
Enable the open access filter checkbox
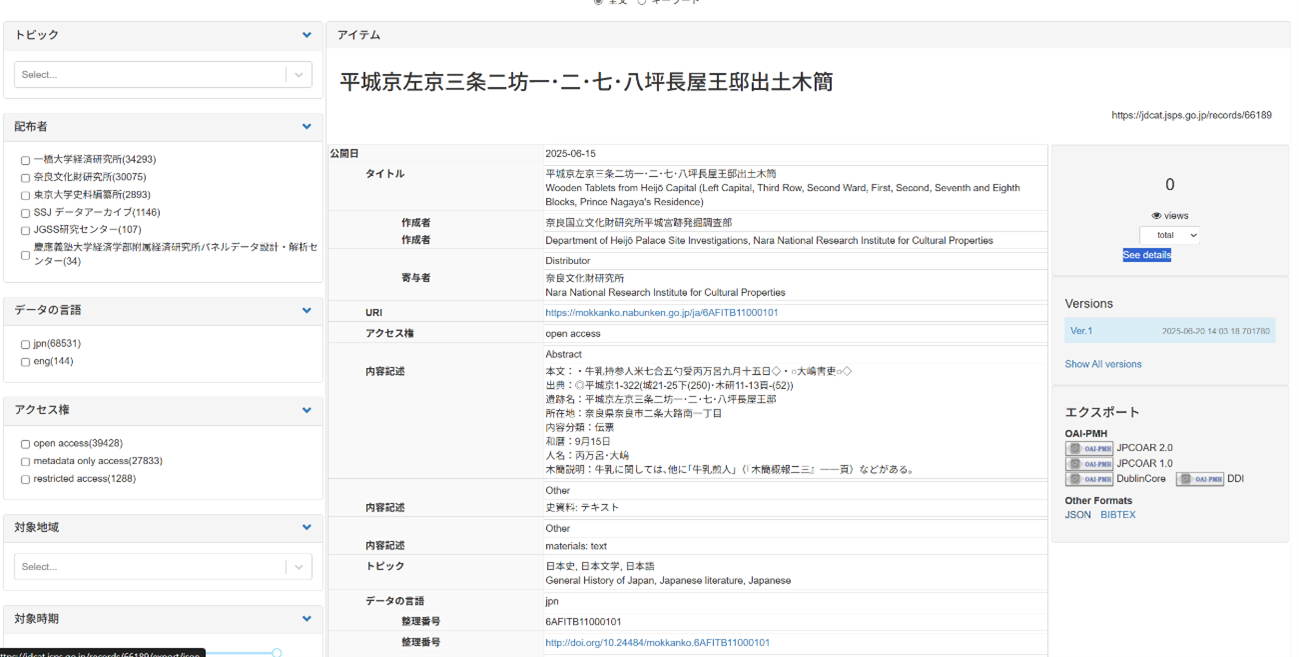(25, 444)
